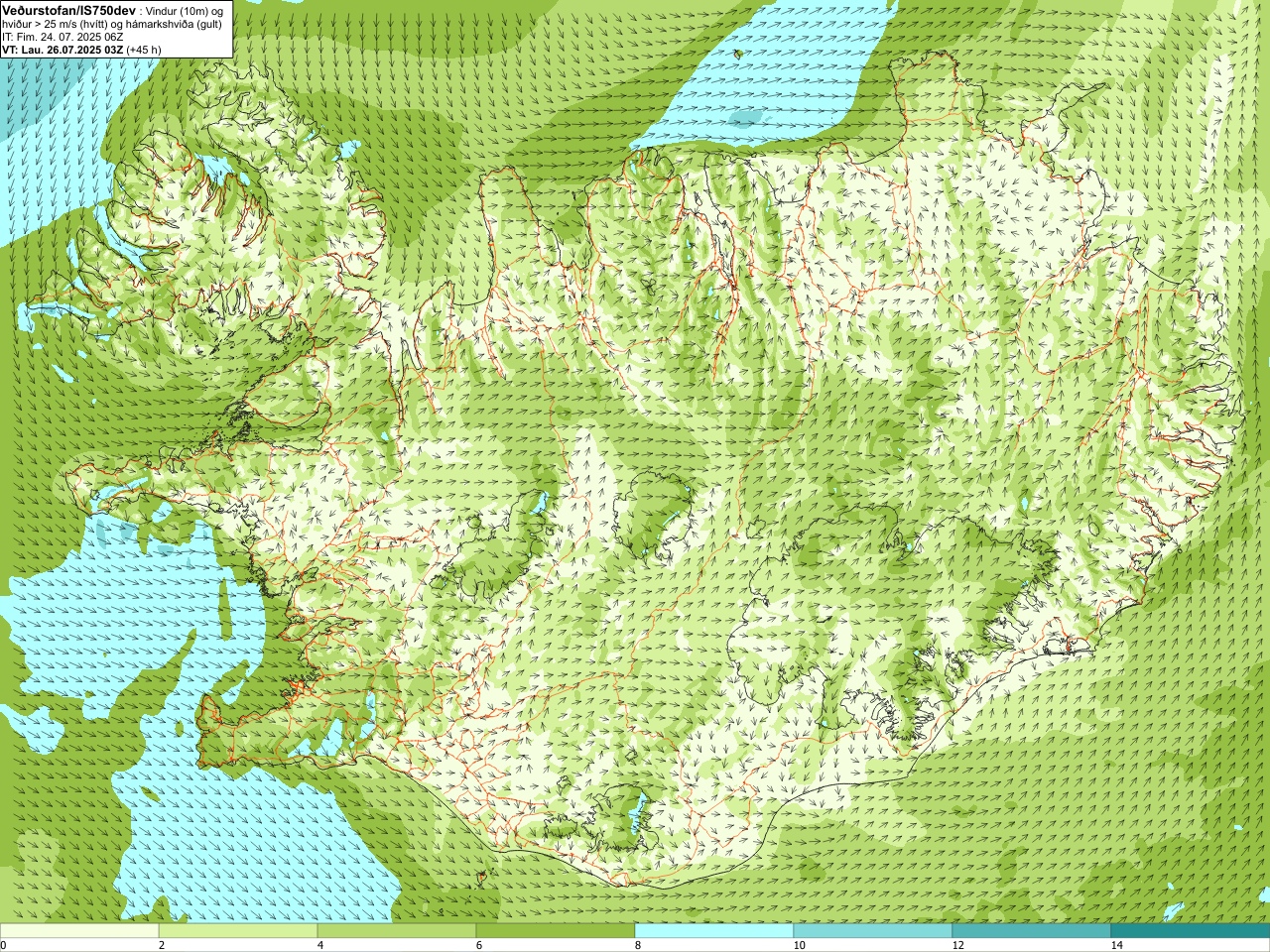1270x952 pixels.
Task: Click the '12' label on the color scale
Action: click(957, 945)
